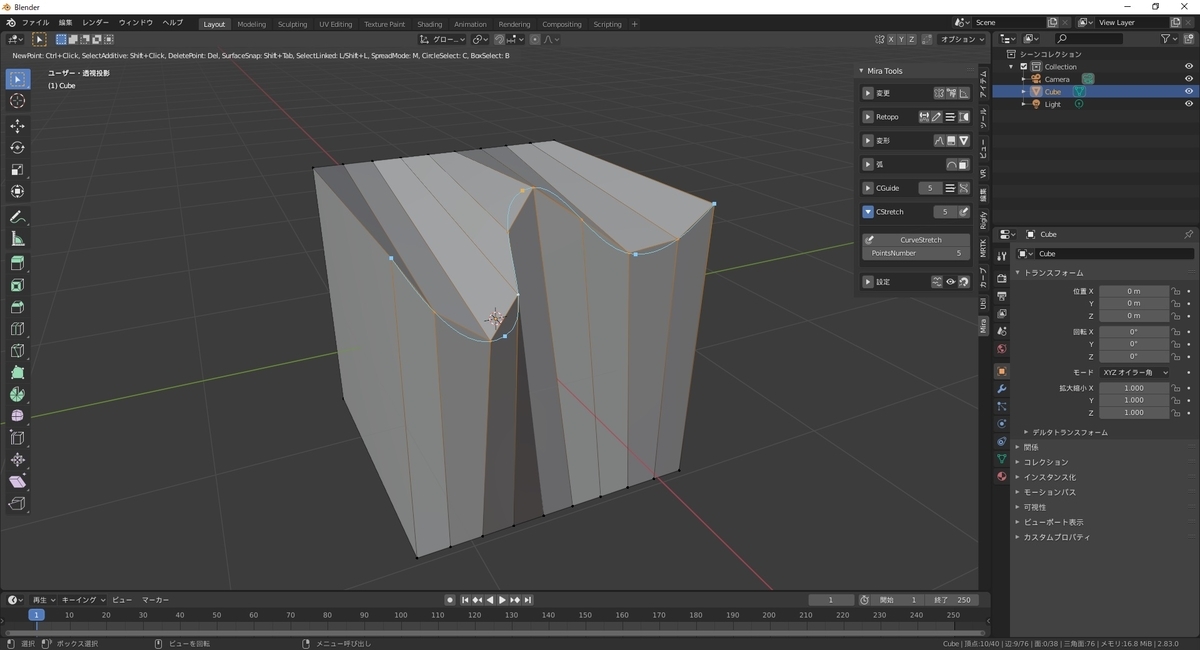The width and height of the screenshot is (1200, 650).
Task: Select the Smooth tool
Action: [17, 416]
